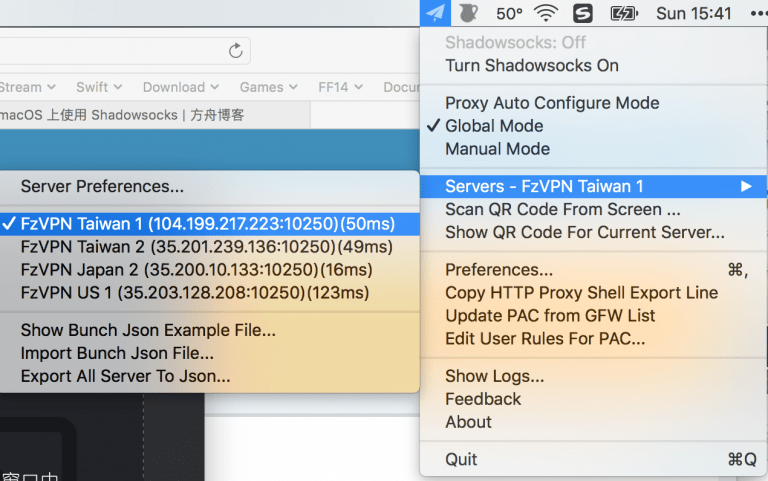The image size is (768, 481).
Task: Select Global Mode option
Action: (x=594, y=126)
